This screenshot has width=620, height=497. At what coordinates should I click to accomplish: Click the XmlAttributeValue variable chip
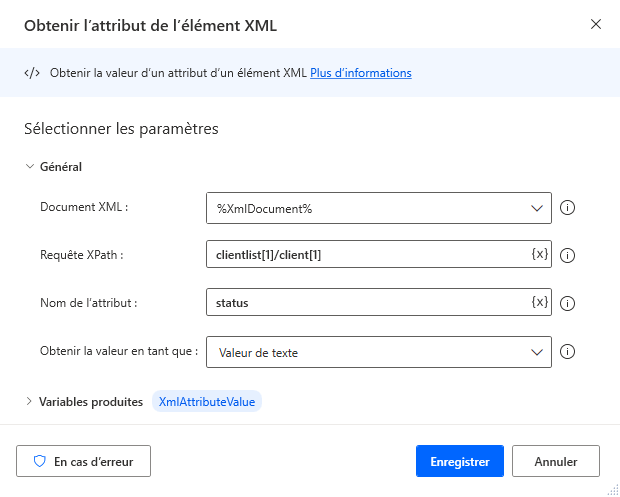tap(207, 402)
